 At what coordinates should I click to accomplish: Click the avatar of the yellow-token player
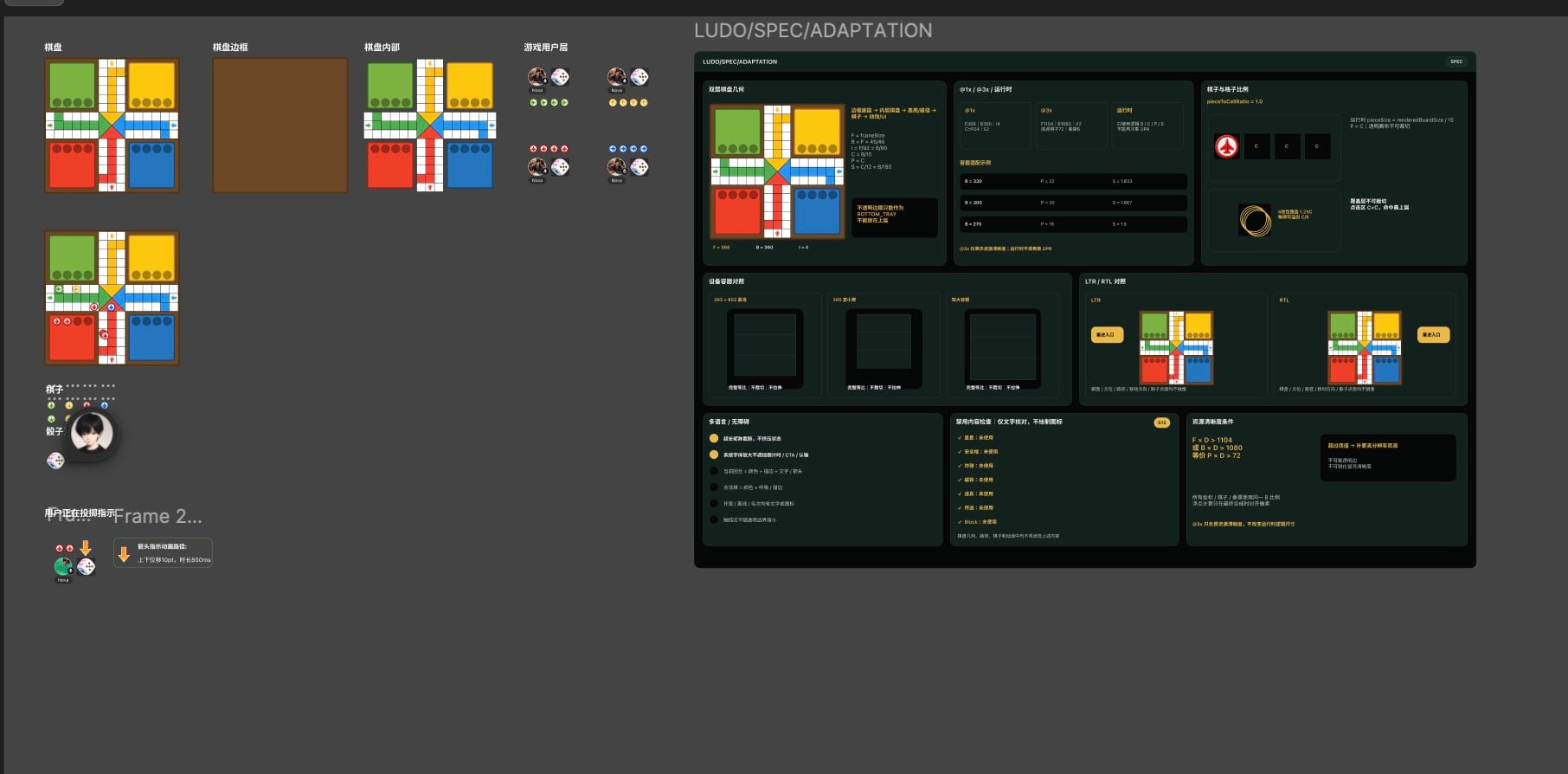coord(617,76)
